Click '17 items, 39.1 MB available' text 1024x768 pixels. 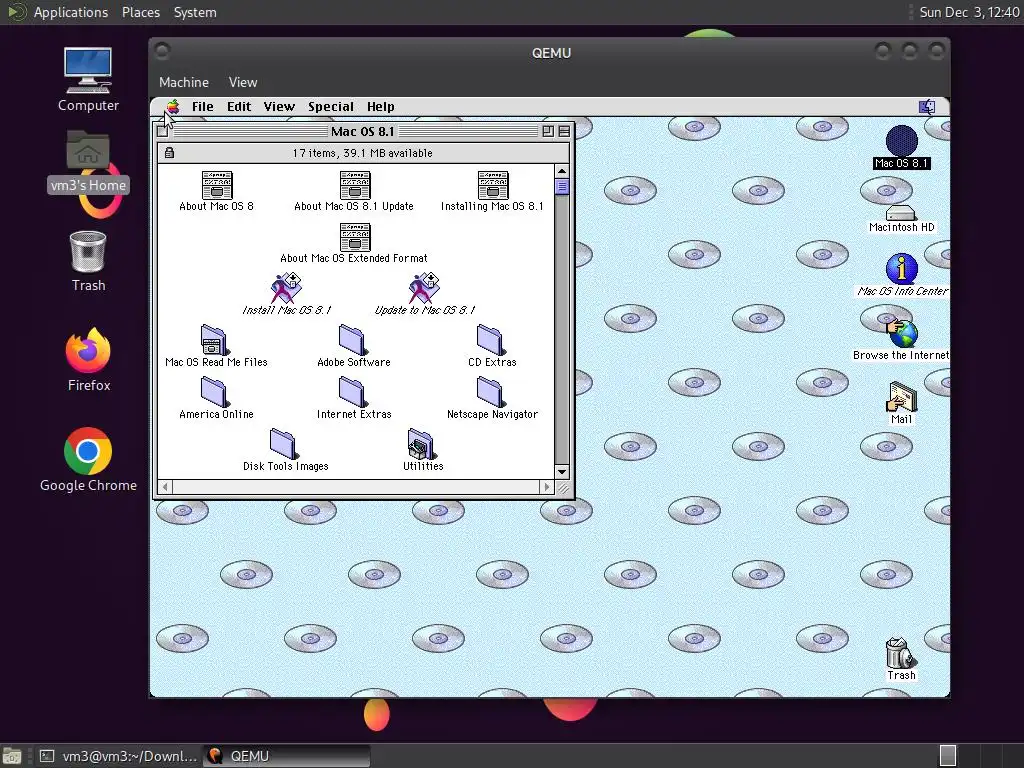tap(362, 153)
